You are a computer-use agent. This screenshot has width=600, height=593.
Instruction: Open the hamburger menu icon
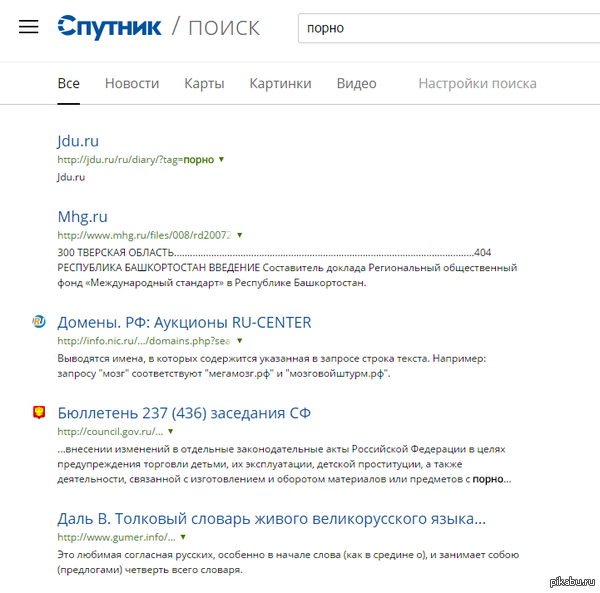tap(29, 27)
